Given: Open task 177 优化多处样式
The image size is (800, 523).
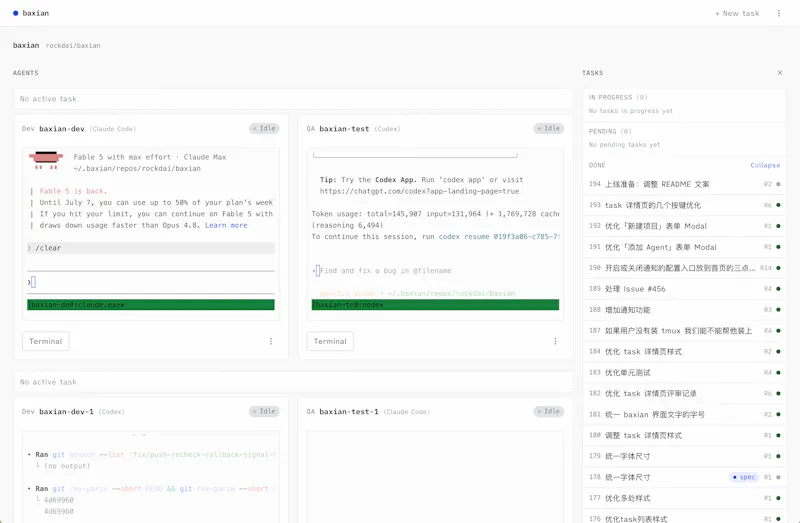Looking at the screenshot, I should pos(685,498).
